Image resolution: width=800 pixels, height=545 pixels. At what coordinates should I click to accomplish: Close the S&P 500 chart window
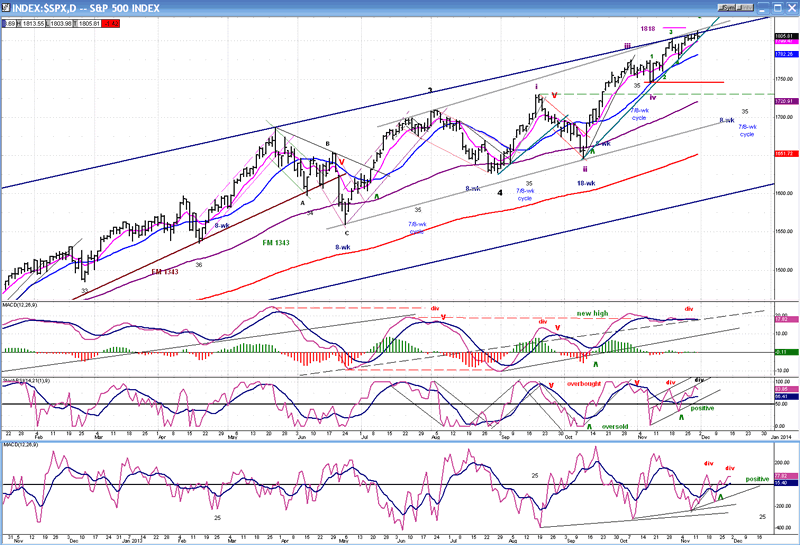791,8
